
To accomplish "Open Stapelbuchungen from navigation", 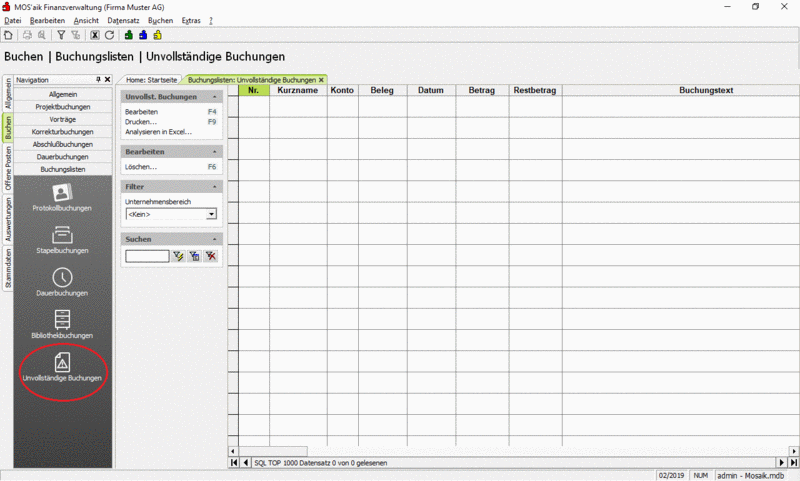I will click(62, 240).
